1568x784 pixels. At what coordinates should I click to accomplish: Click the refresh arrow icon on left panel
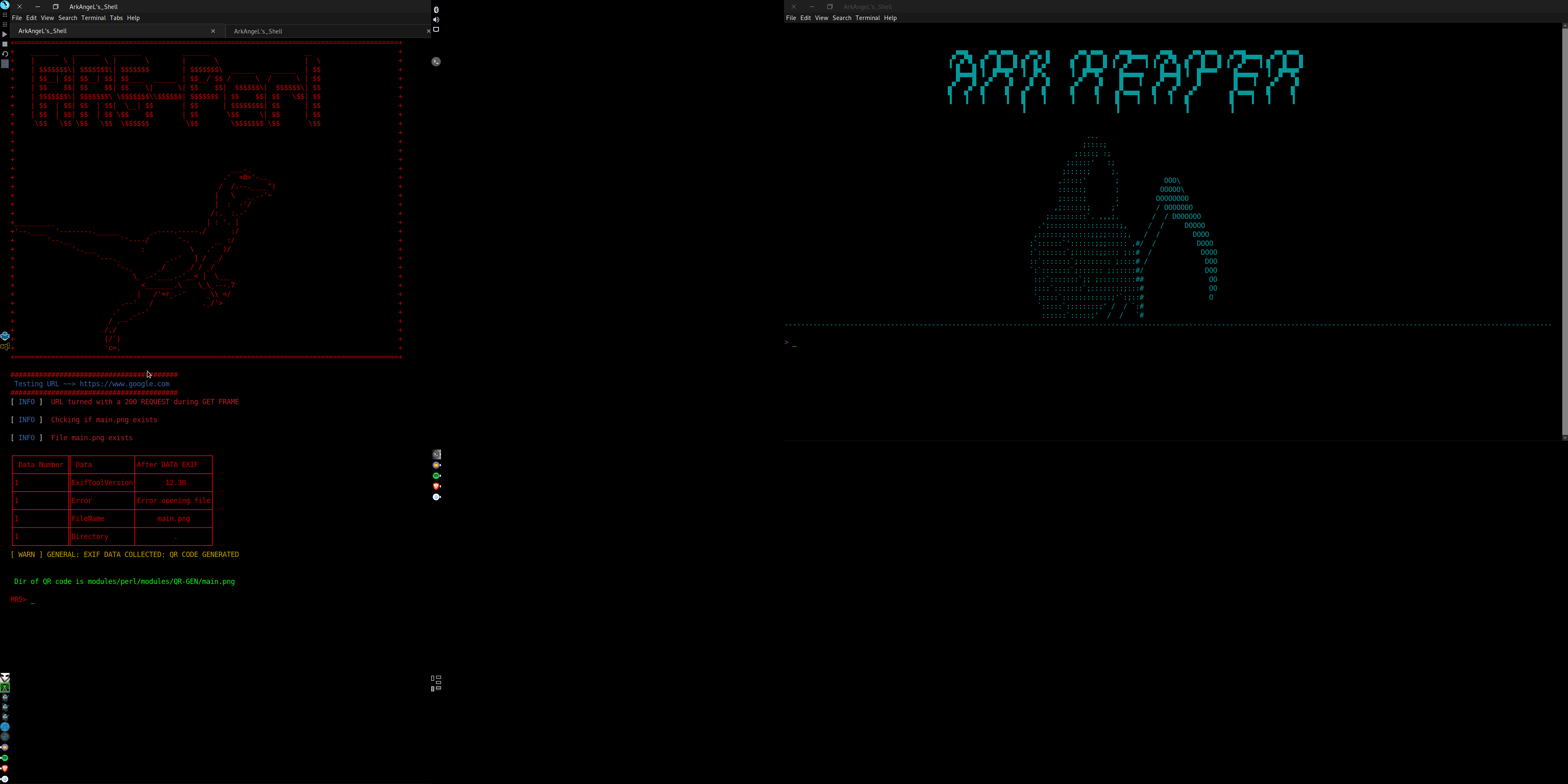coord(5,54)
